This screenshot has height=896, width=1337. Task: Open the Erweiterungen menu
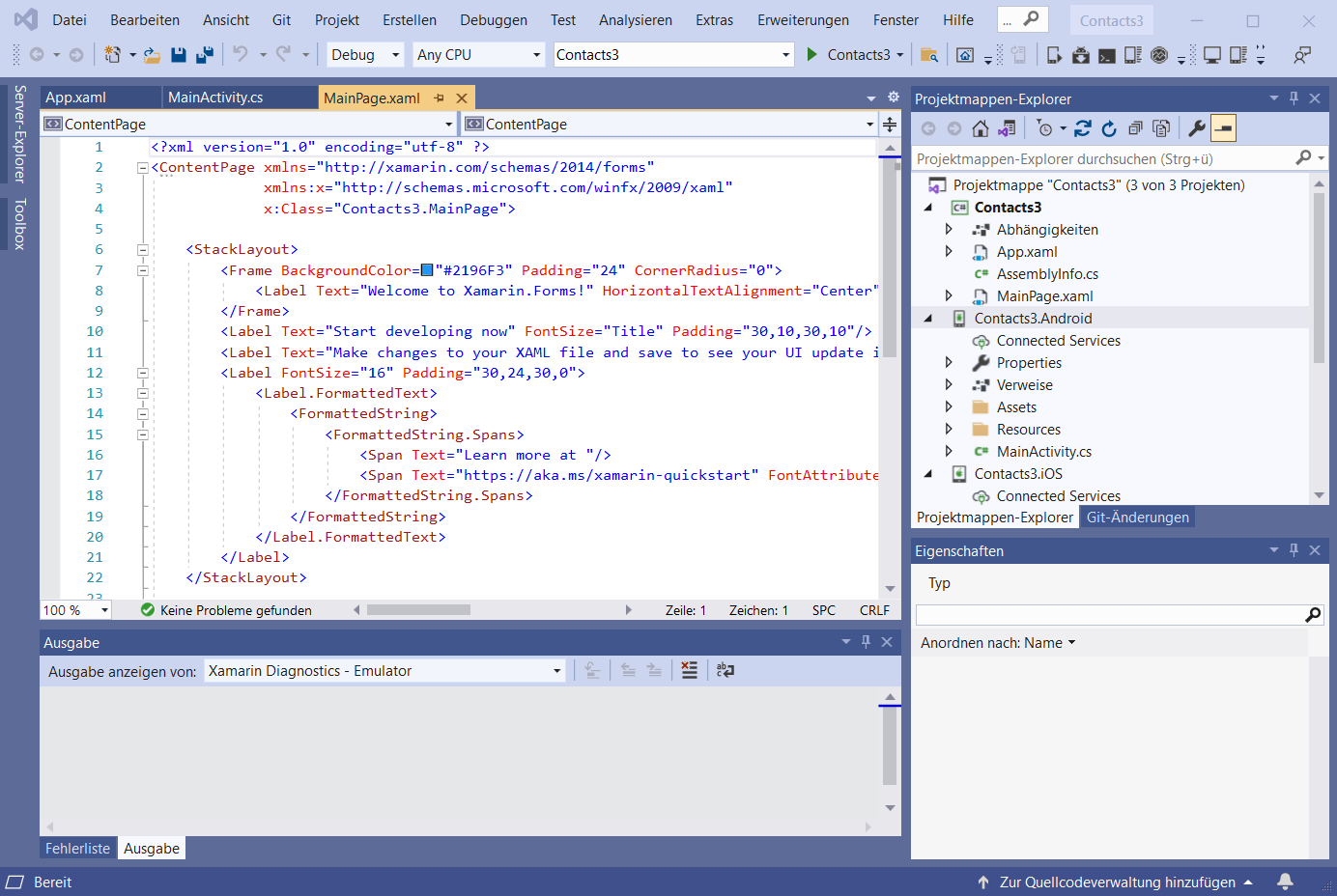(802, 20)
